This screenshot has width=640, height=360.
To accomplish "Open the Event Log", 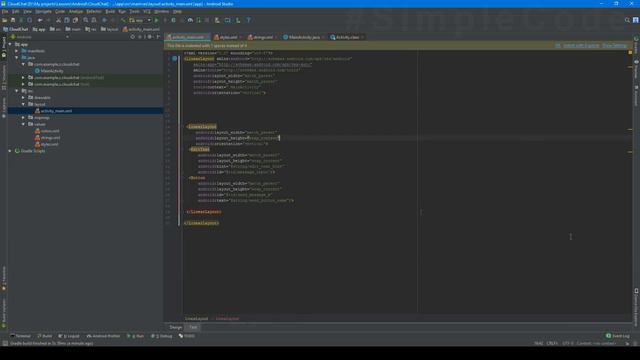I will 618,336.
